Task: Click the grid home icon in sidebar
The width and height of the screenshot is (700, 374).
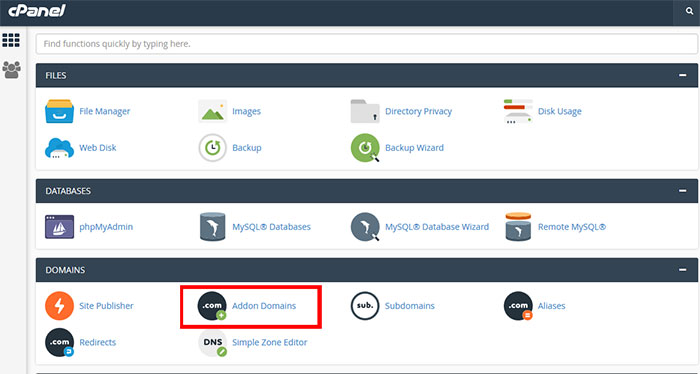Action: pos(11,40)
